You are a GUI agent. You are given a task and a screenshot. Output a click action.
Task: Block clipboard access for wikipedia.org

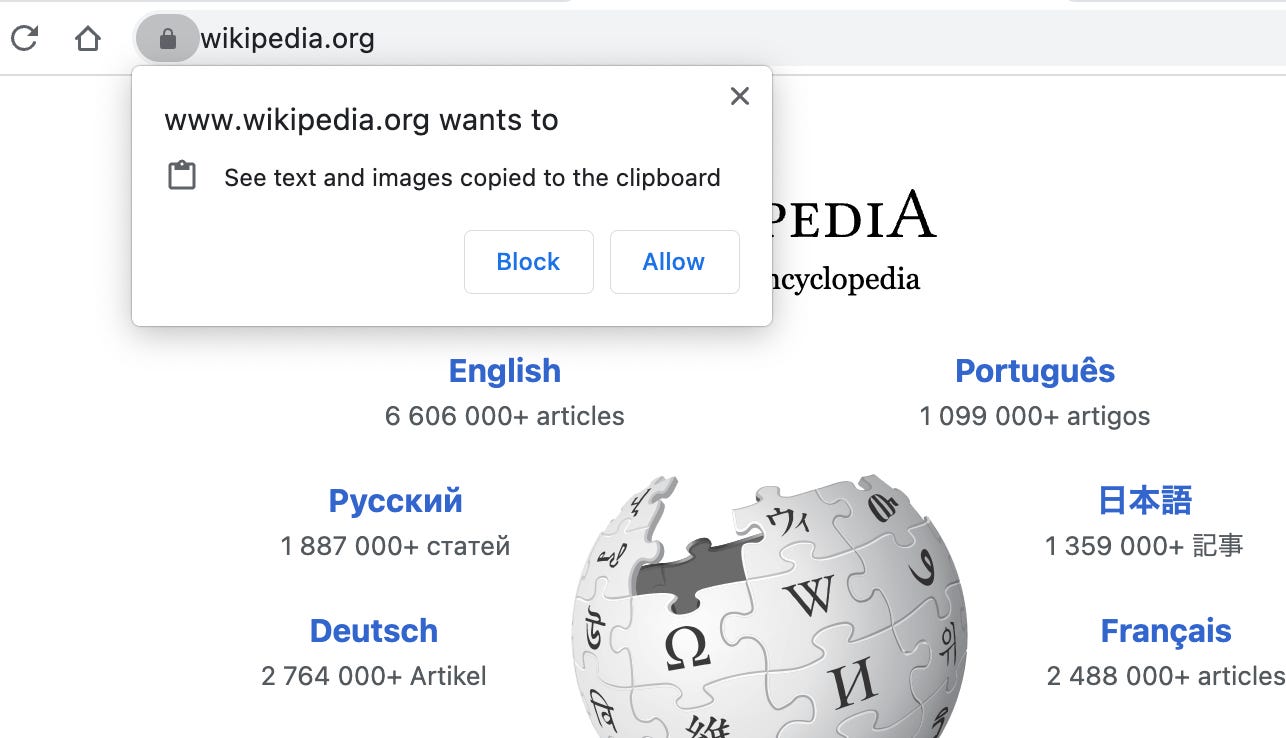pyautogui.click(x=528, y=262)
